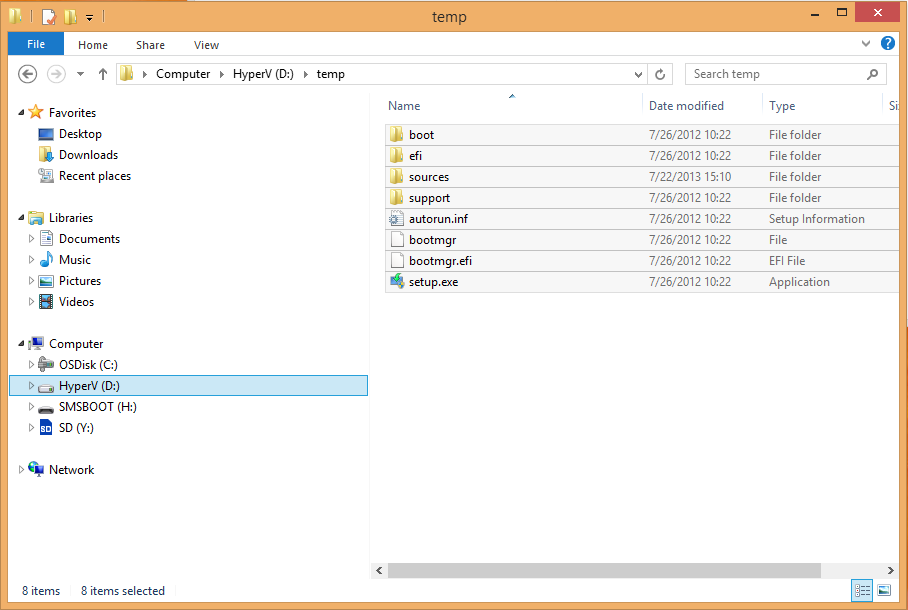Select the autorun.inf file icon
This screenshot has width=908, height=610.
click(397, 218)
